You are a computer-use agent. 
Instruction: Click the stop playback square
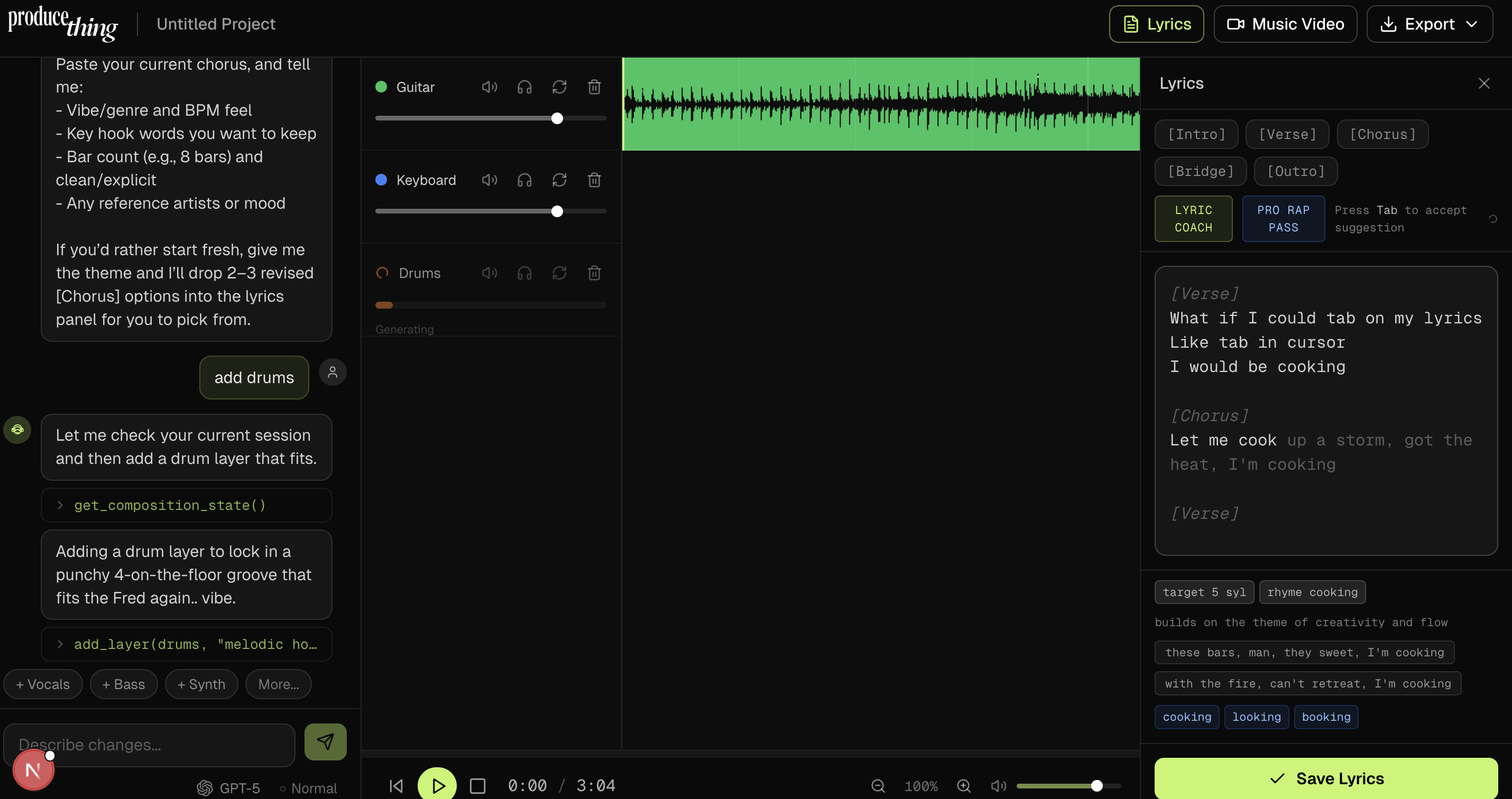(x=477, y=785)
